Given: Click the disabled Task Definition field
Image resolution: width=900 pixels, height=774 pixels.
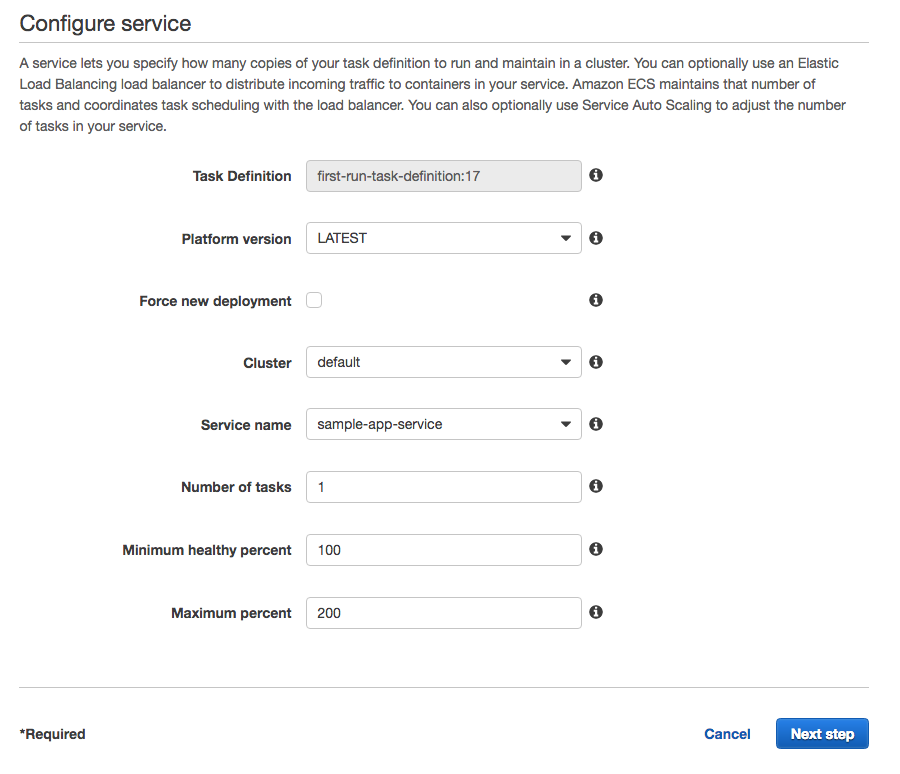Looking at the screenshot, I should 443,176.
